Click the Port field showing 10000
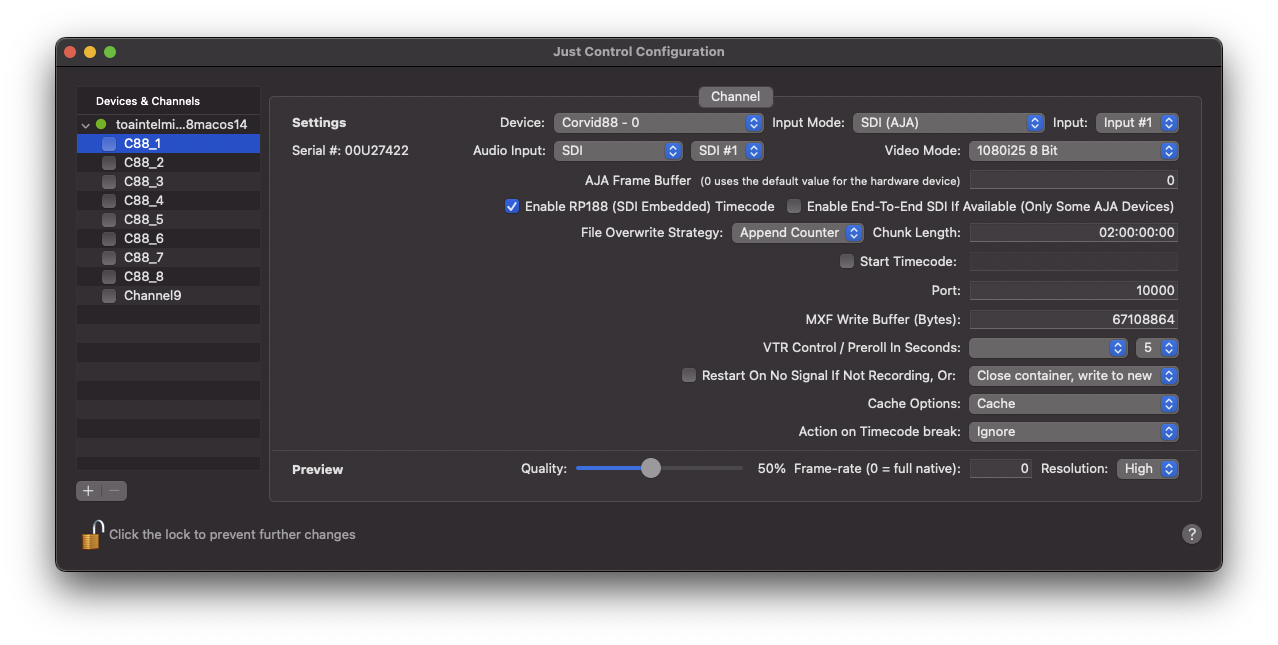 1073,291
